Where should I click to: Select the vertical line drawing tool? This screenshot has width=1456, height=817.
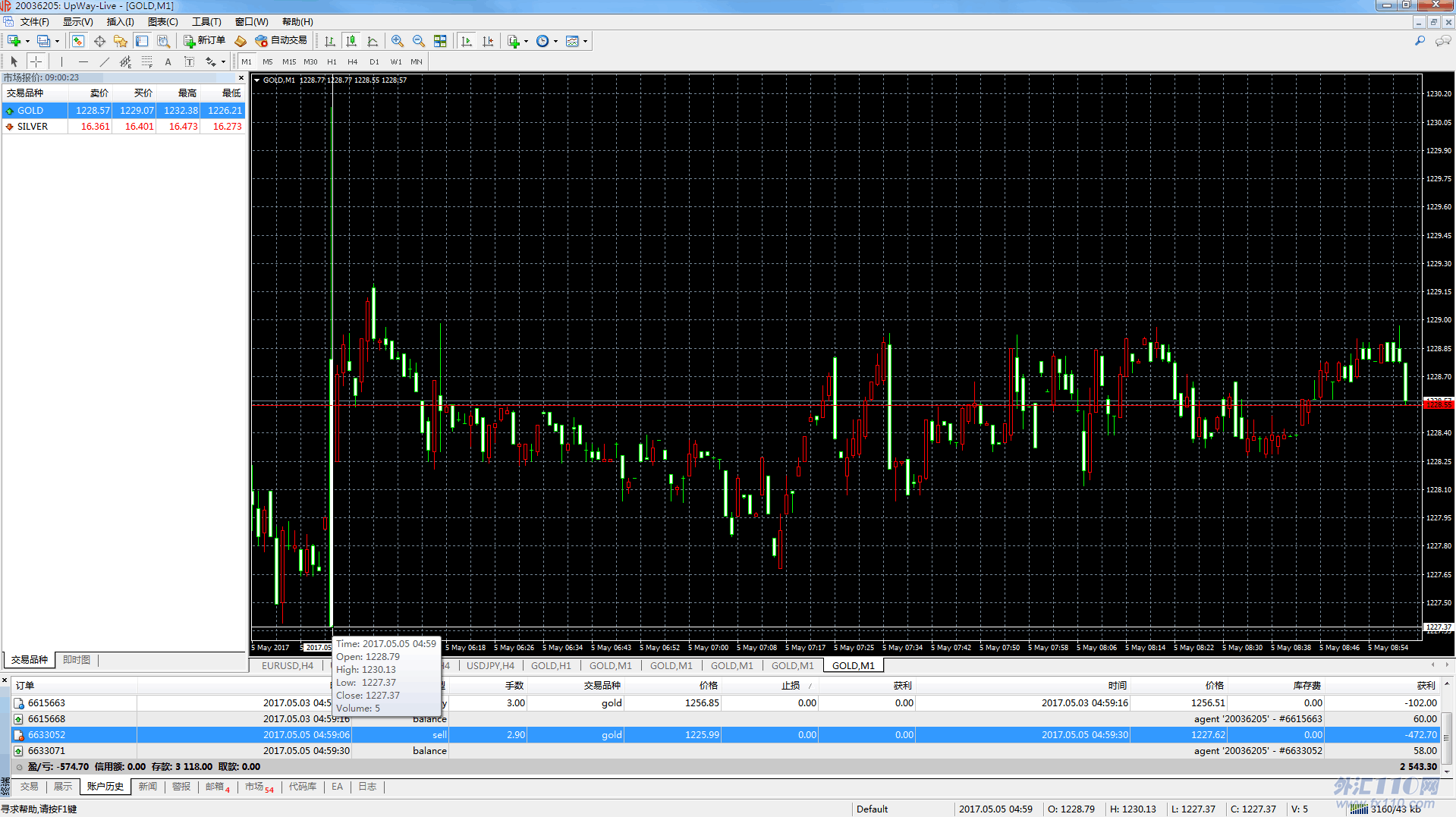click(x=62, y=61)
